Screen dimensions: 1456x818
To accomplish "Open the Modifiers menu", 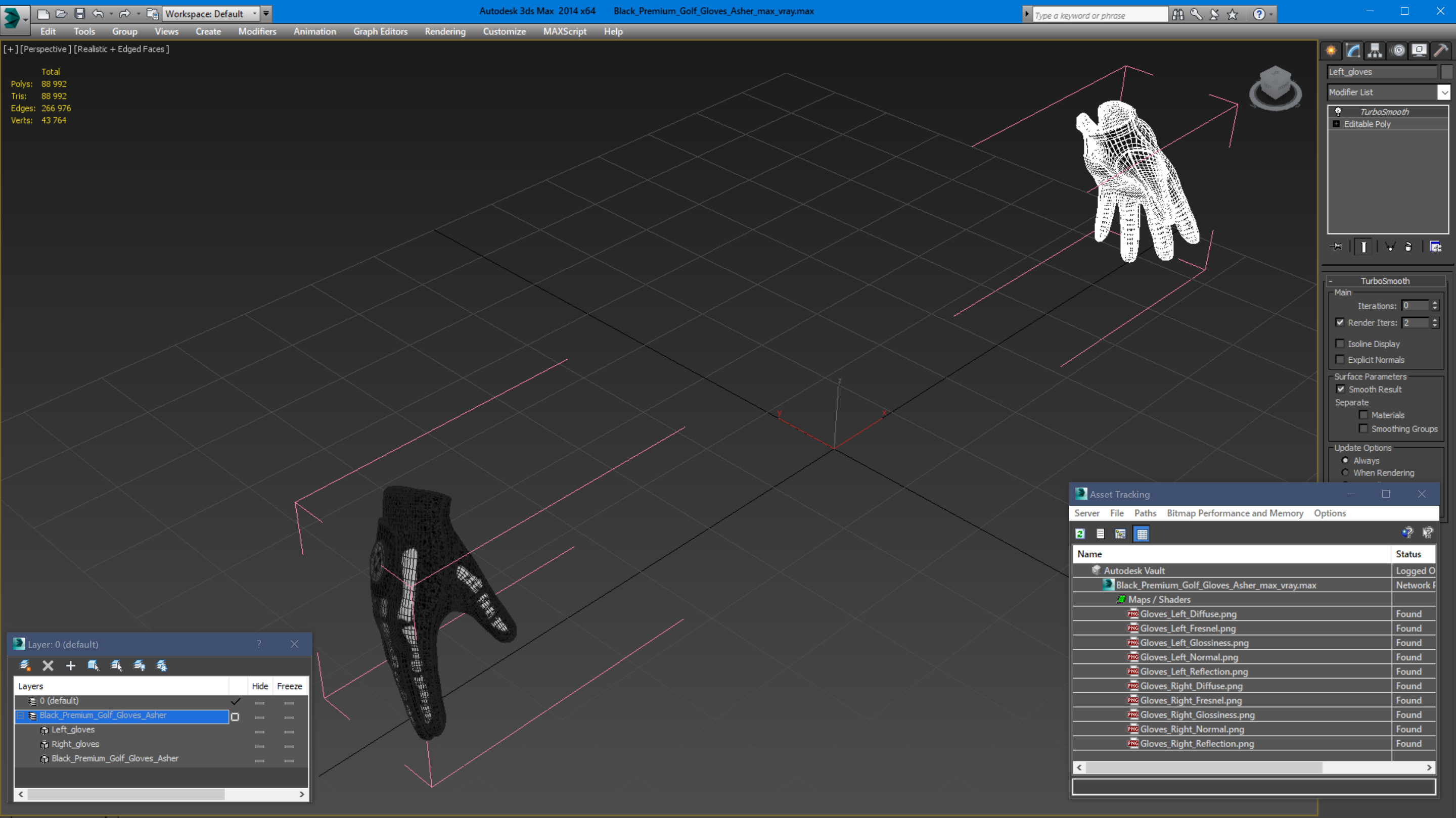I will pyautogui.click(x=257, y=31).
